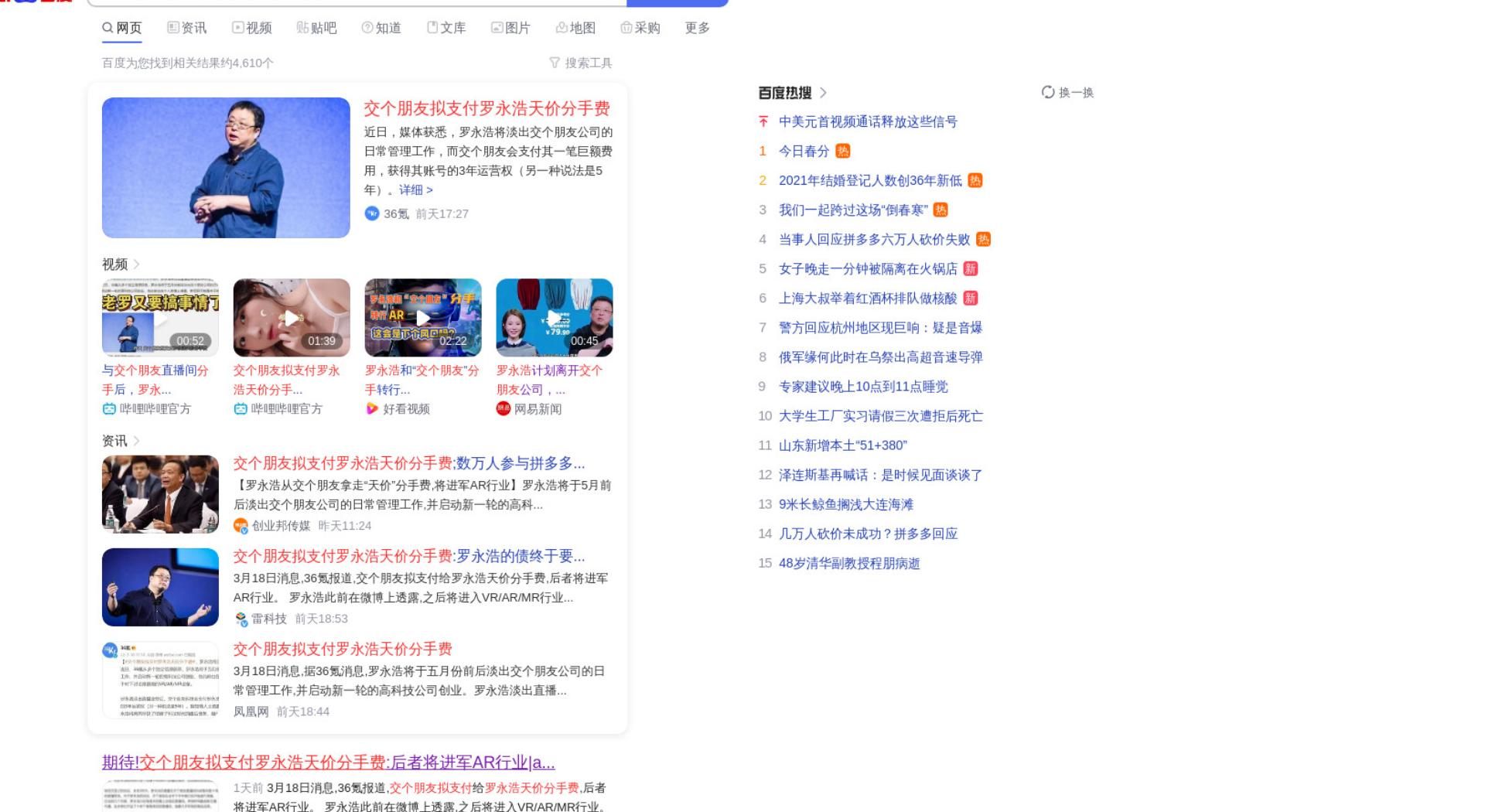Viewport: 1485px width, 812px height.
Task: Click 详细 > link in top summary
Action: click(x=416, y=190)
